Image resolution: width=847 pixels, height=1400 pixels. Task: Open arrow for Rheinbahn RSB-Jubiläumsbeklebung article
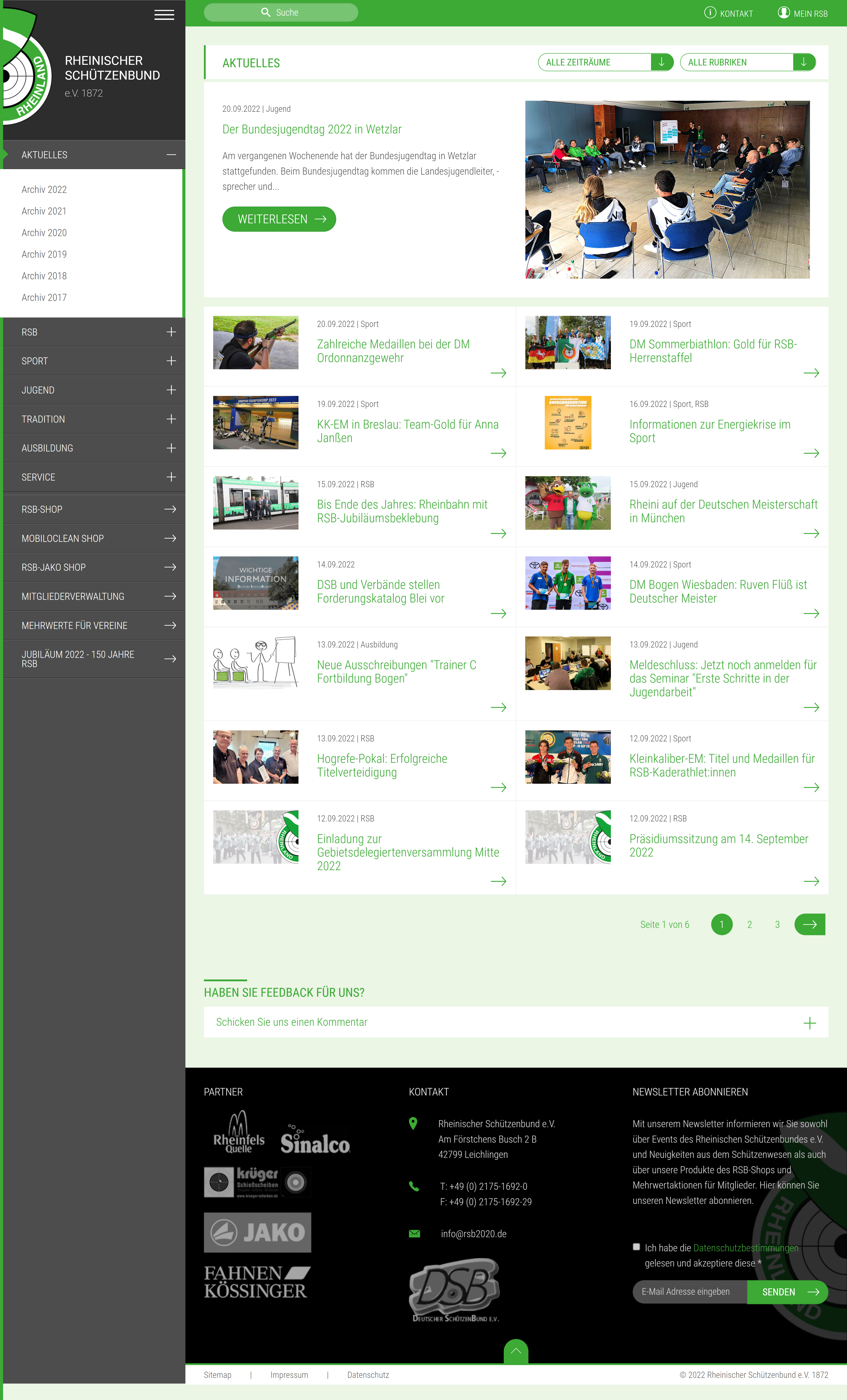498,533
